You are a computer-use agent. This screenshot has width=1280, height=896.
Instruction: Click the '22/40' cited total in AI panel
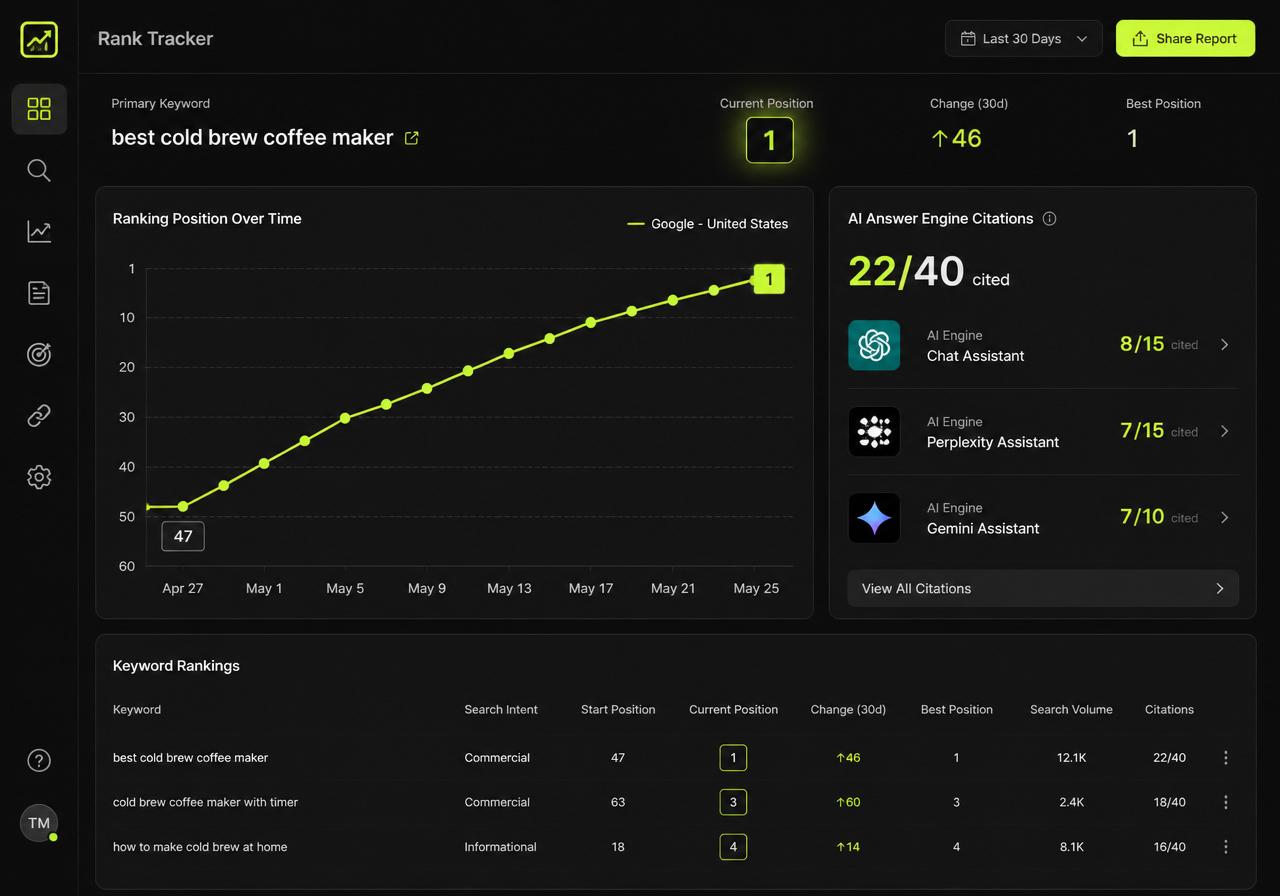click(906, 271)
